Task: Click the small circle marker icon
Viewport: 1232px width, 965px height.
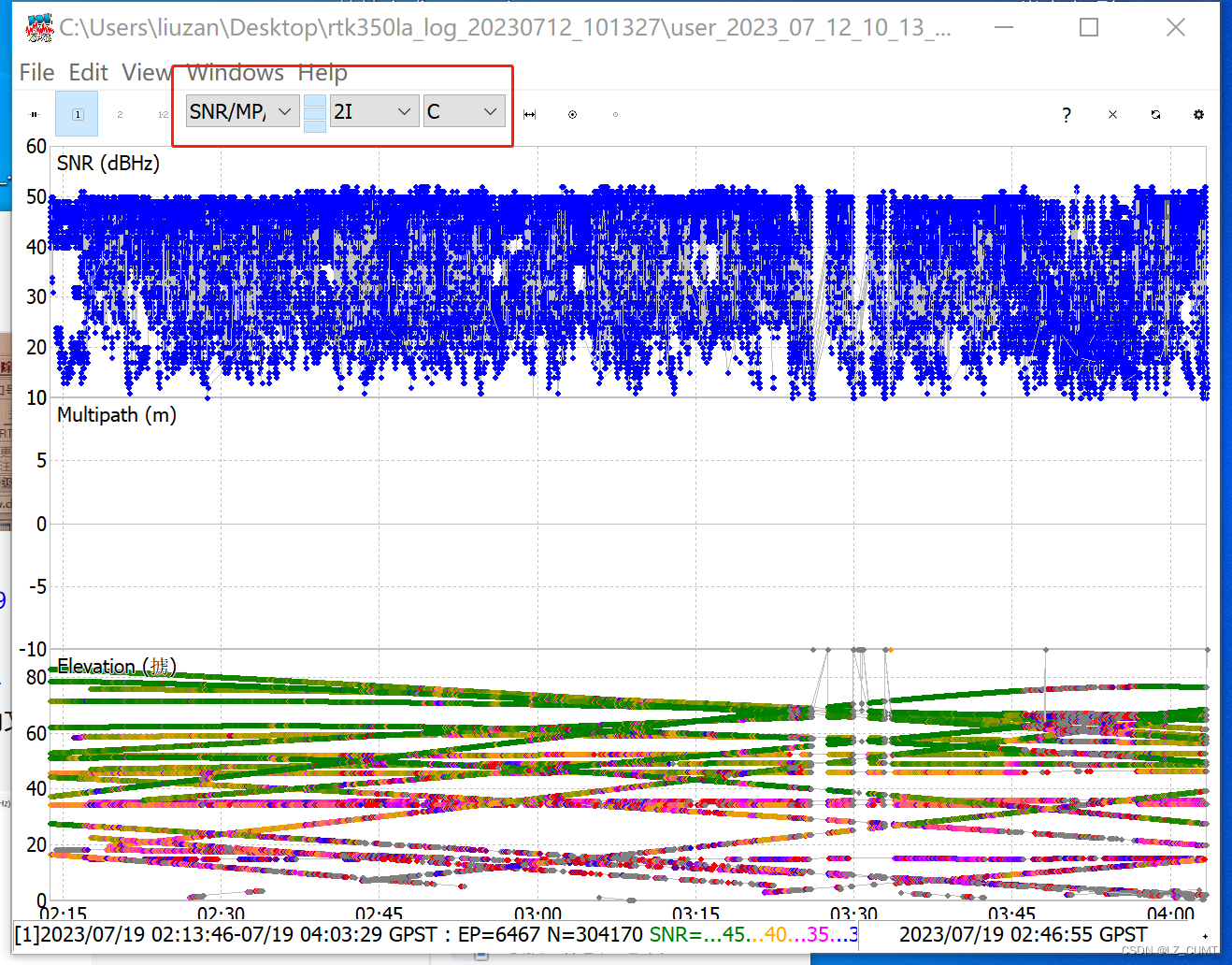Action: (x=615, y=114)
